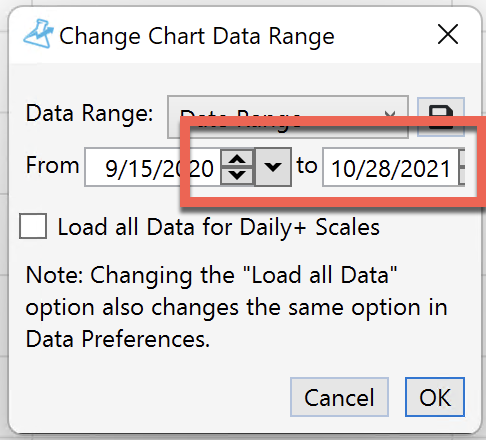486x440 pixels.
Task: Cancel the data range change
Action: tap(339, 397)
